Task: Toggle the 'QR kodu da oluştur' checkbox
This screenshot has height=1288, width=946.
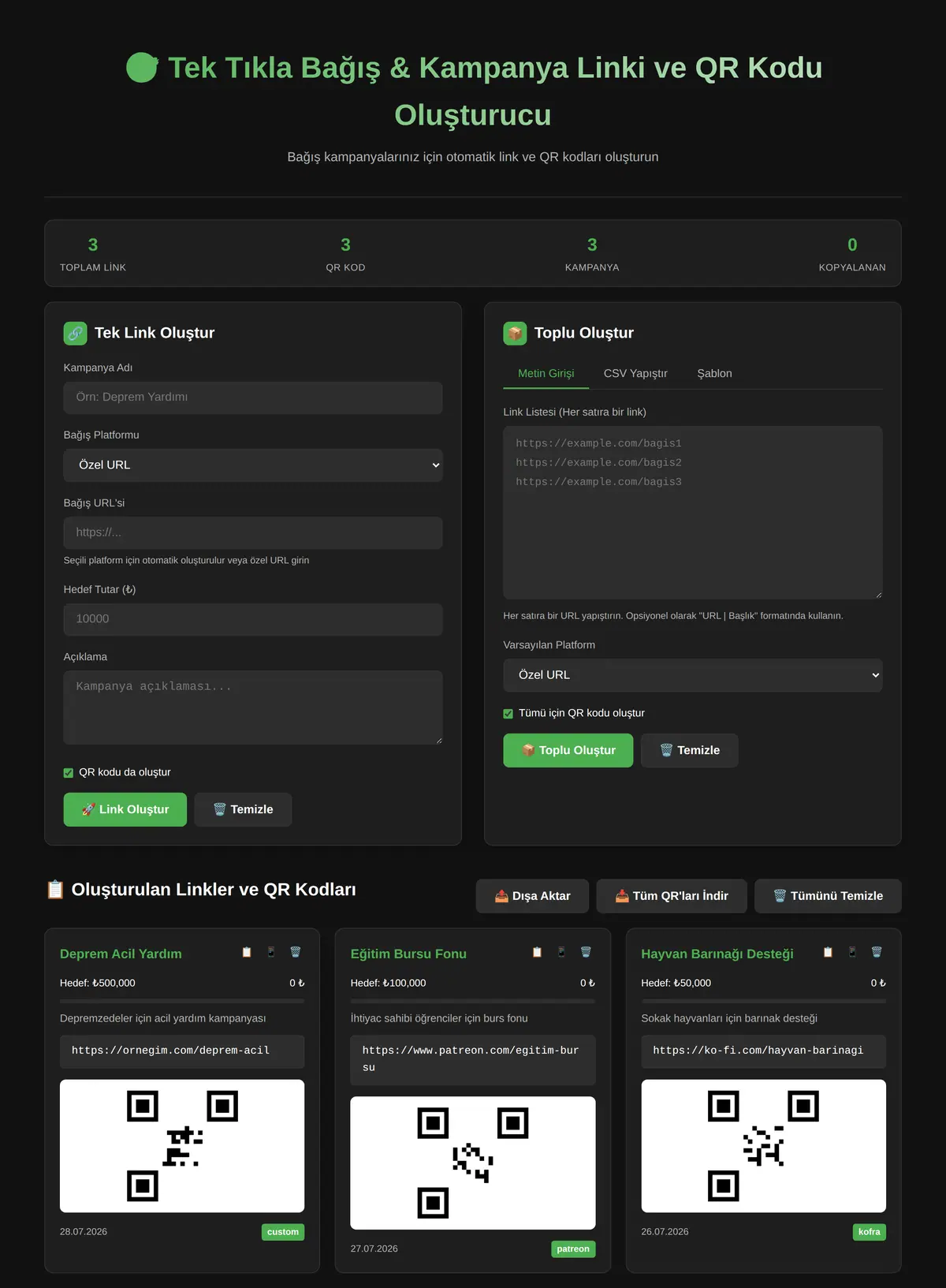Action: tap(69, 773)
